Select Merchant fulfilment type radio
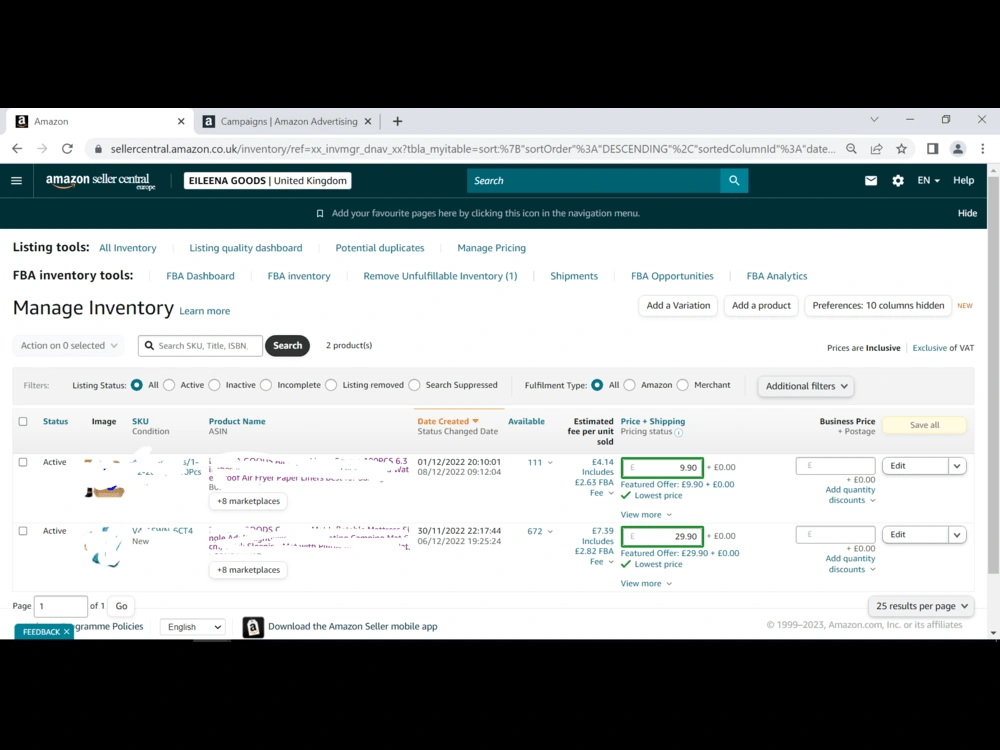1000x750 pixels. pyautogui.click(x=682, y=385)
